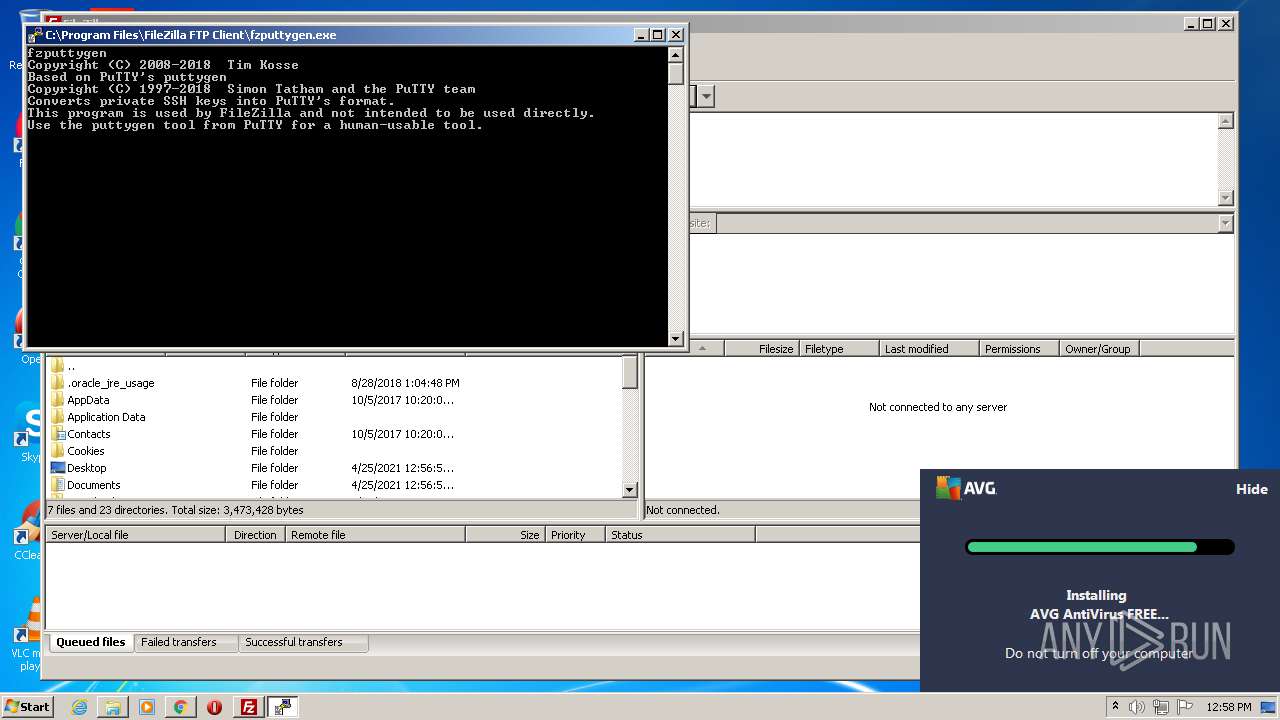Click the AVG logo in installer popup
1280x720 pixels.
point(966,488)
